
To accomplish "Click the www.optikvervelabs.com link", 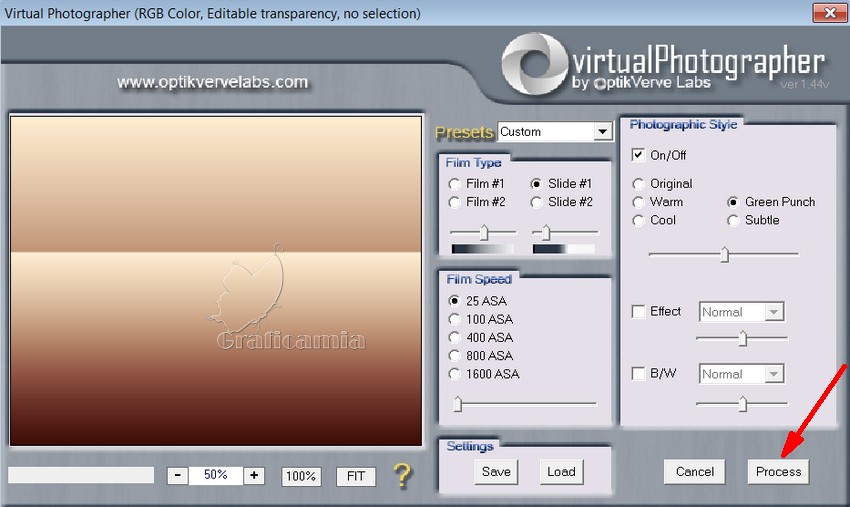I will click(212, 82).
